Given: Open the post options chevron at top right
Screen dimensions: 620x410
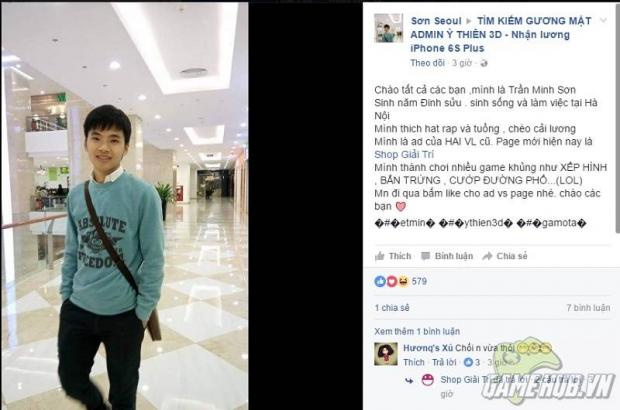Looking at the screenshot, I should tap(603, 20).
